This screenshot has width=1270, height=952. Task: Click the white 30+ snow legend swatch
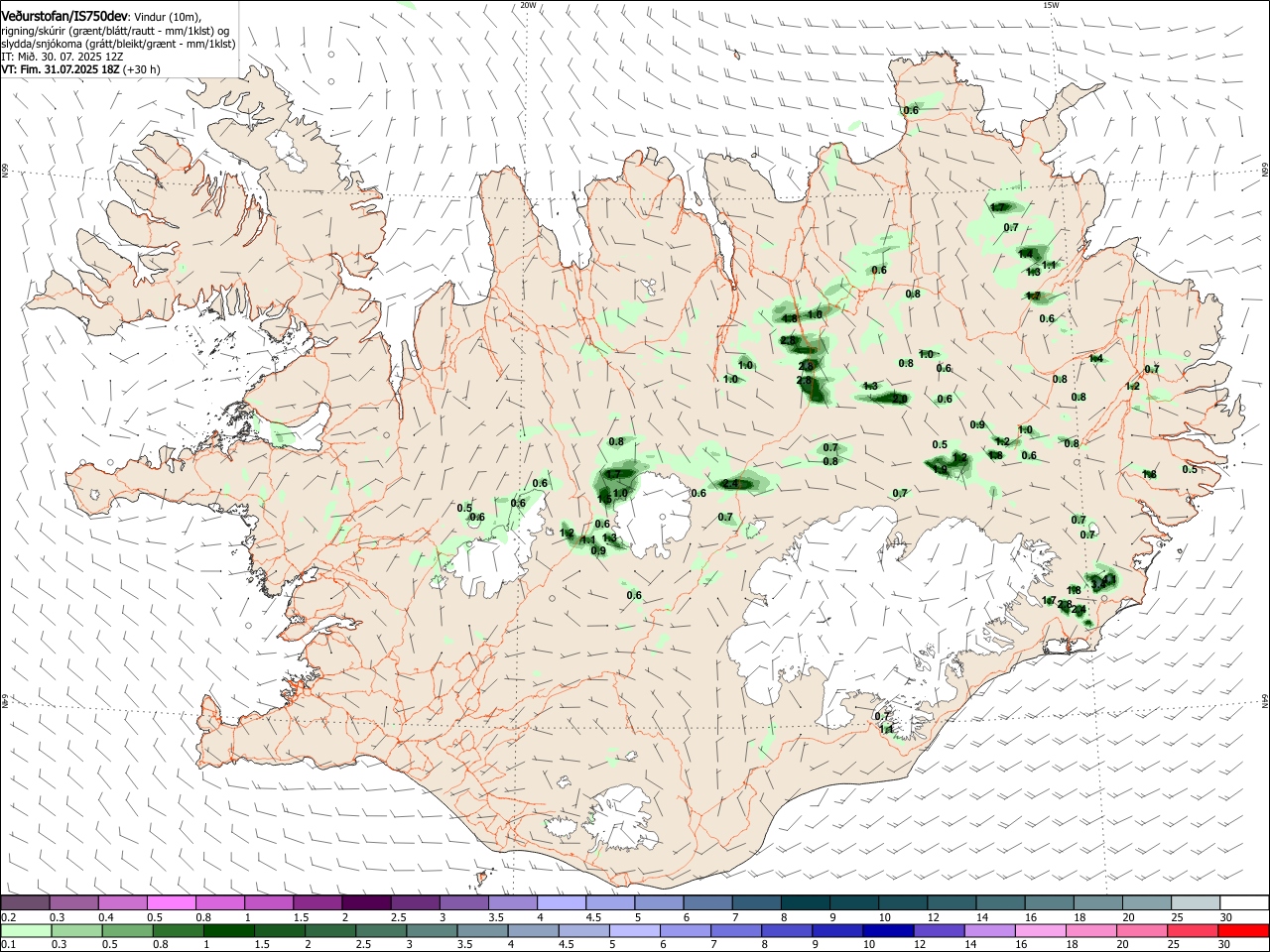(1244, 903)
